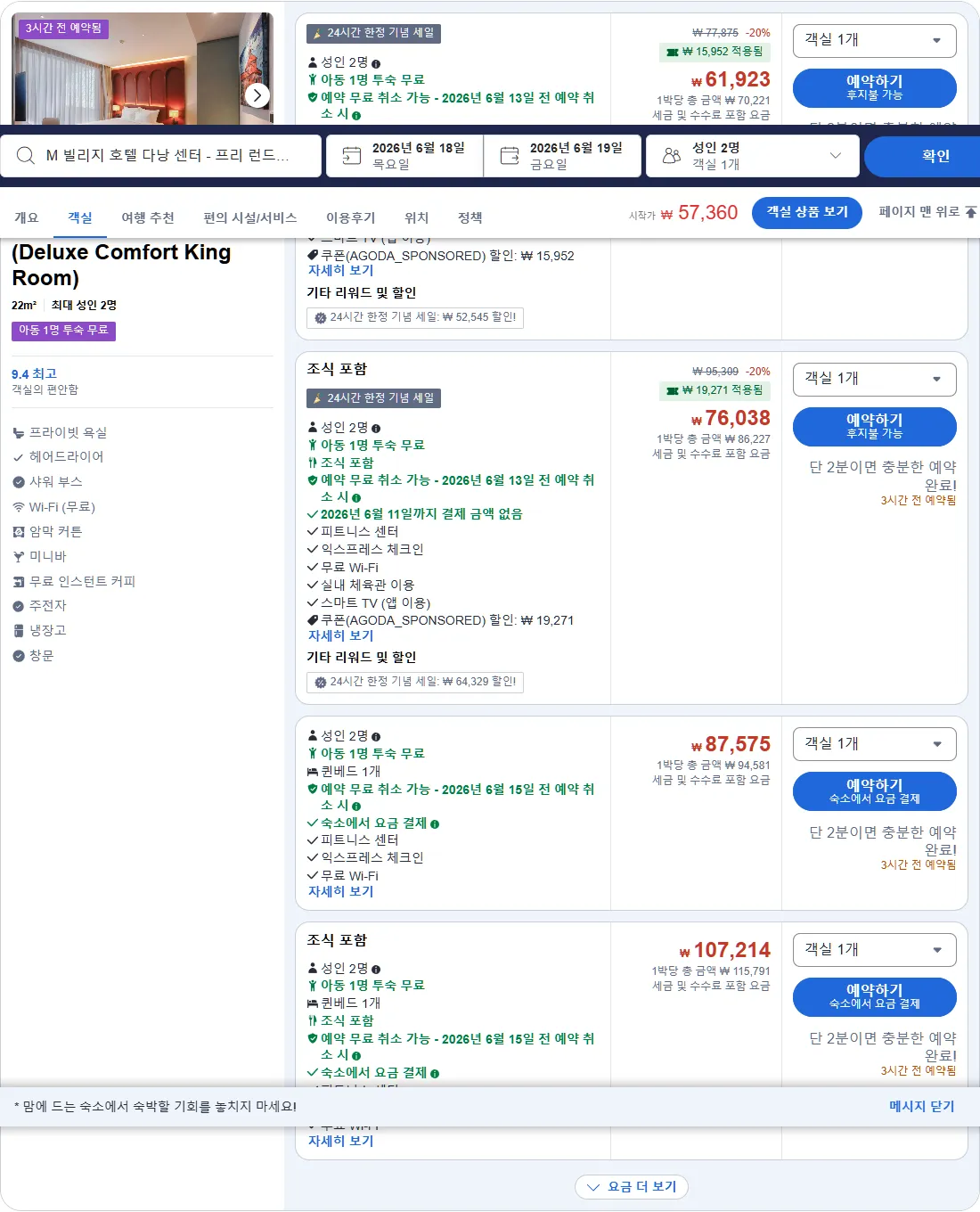980x1212 pixels.
Task: Open 자세히 보기 below the ₩19,271 coupon line
Action: [341, 635]
